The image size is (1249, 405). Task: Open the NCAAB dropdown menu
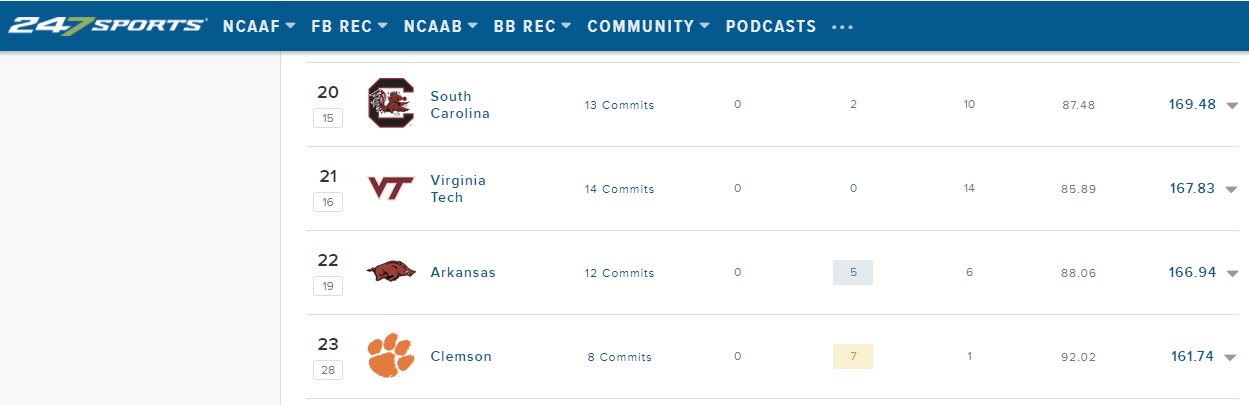440,27
